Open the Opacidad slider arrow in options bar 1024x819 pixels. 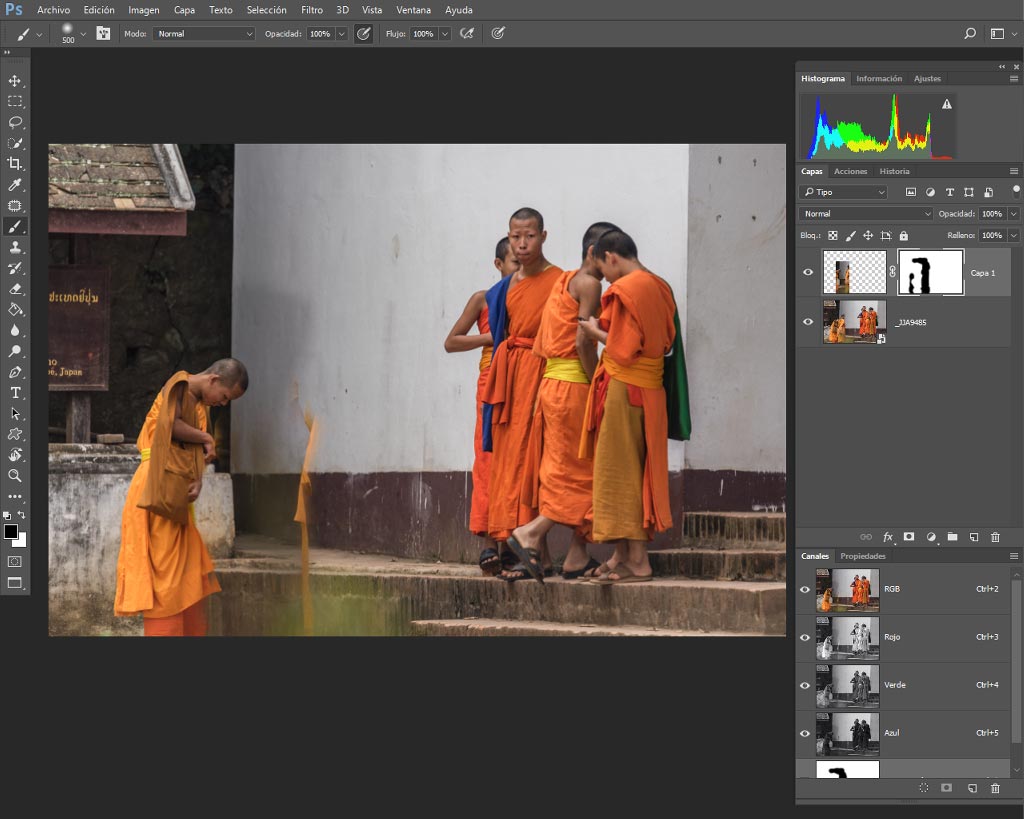click(x=342, y=34)
